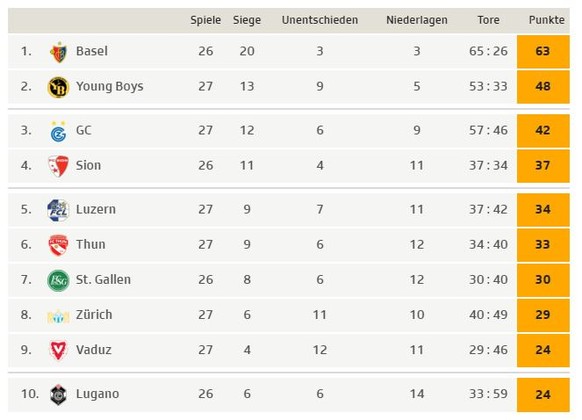Click the FC Zürich club logo

[58, 316]
